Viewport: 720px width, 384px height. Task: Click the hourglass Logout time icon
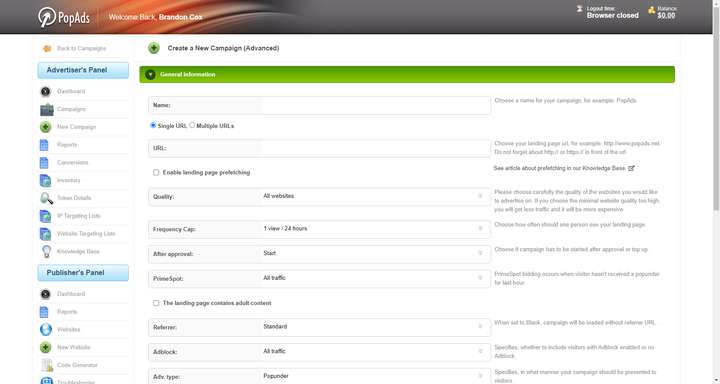[579, 9]
